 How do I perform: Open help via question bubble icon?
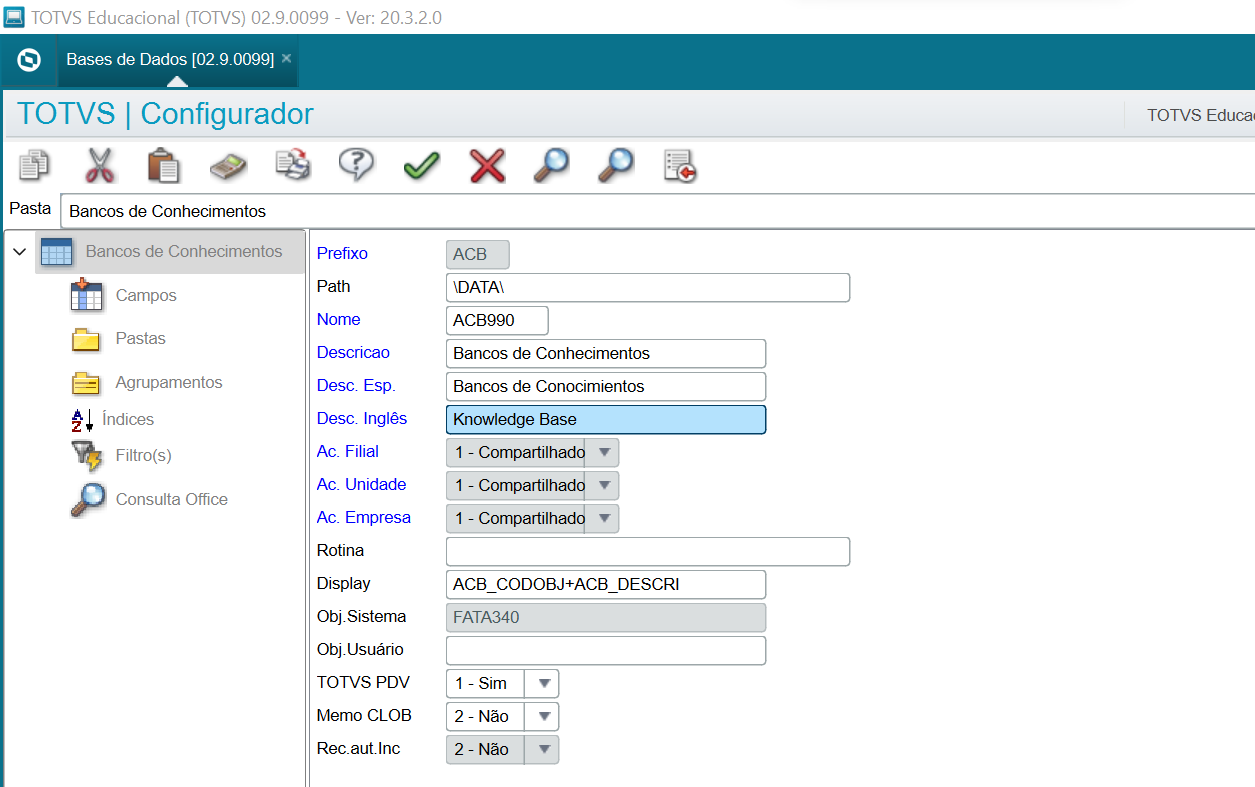click(357, 165)
